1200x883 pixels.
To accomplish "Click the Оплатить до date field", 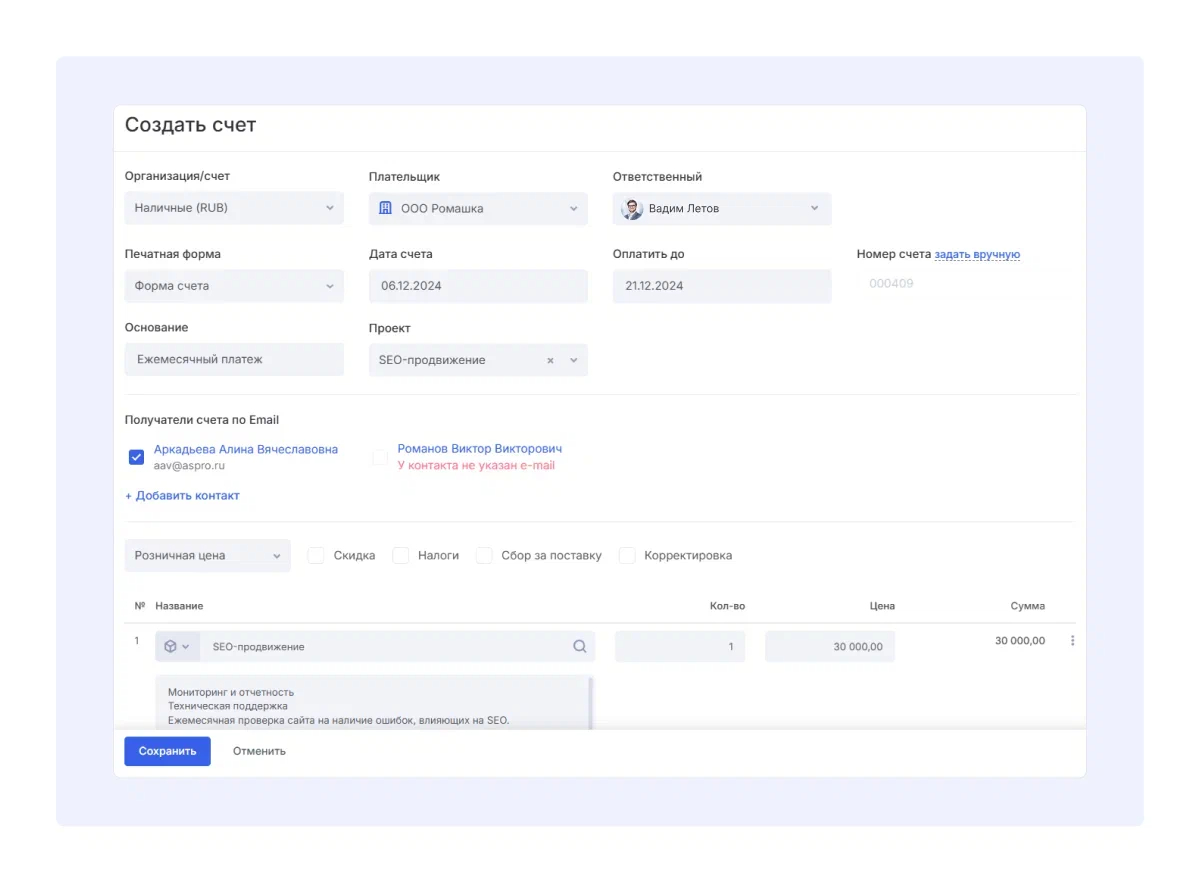I will 721,286.
